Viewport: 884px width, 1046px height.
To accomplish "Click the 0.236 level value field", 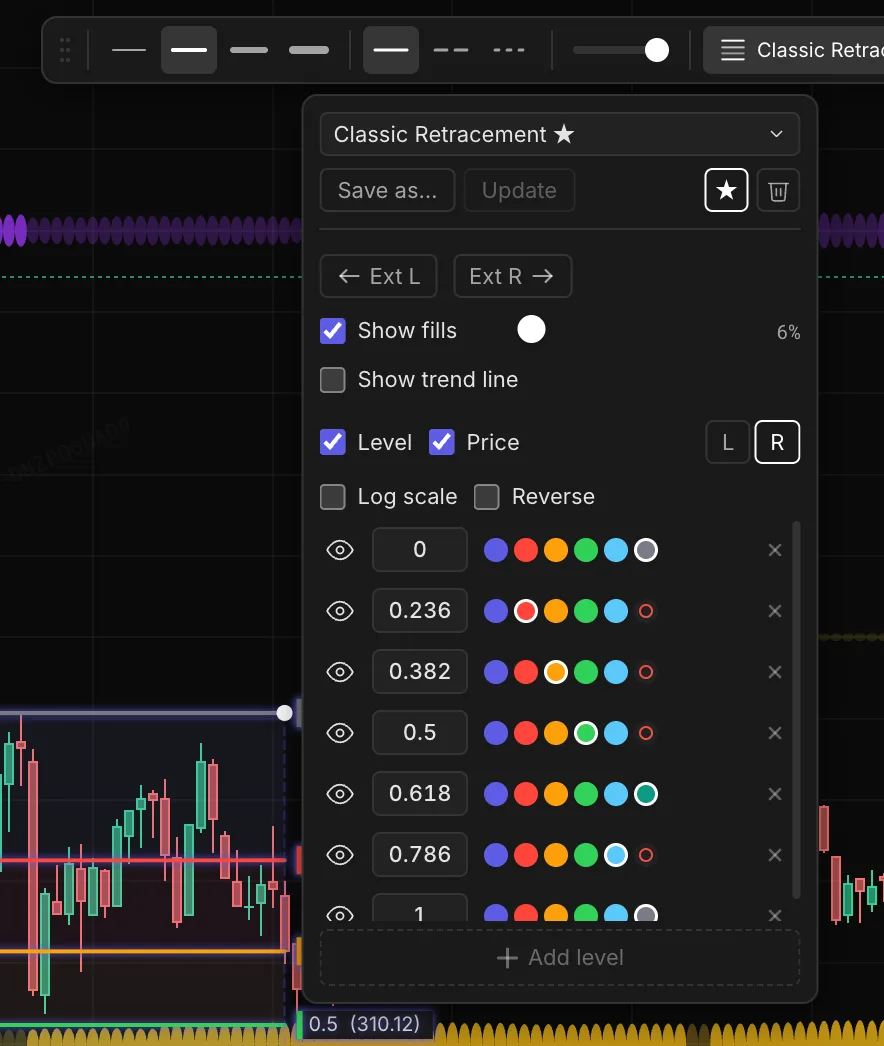I will pos(420,610).
